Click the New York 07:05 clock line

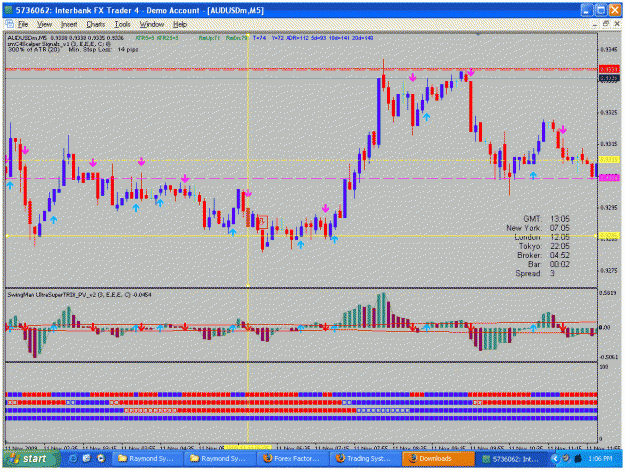point(538,228)
